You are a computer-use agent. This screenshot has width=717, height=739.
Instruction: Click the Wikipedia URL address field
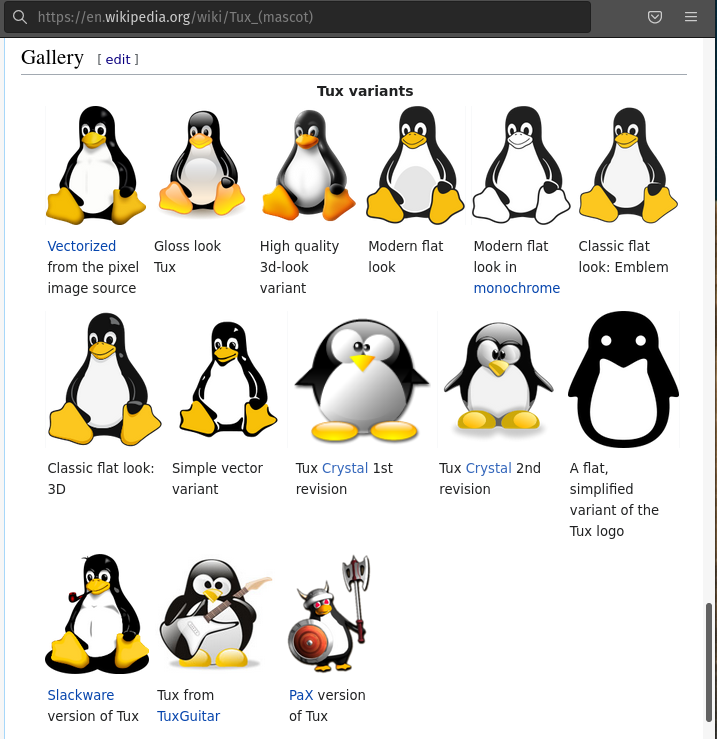(x=300, y=17)
